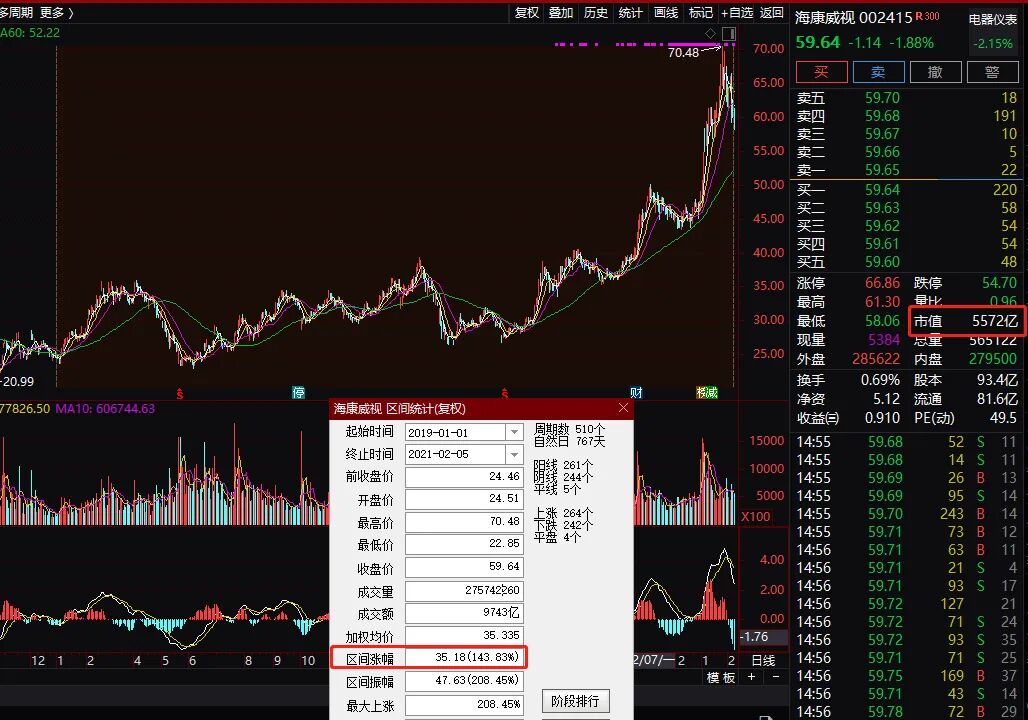Toggle the side panel layout icon
The height and width of the screenshot is (720, 1028).
[x=728, y=33]
